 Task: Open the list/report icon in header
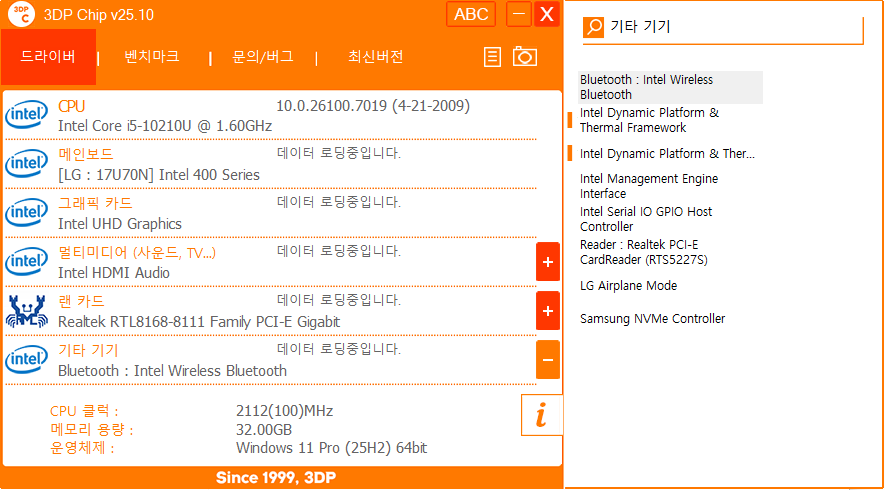pos(492,57)
